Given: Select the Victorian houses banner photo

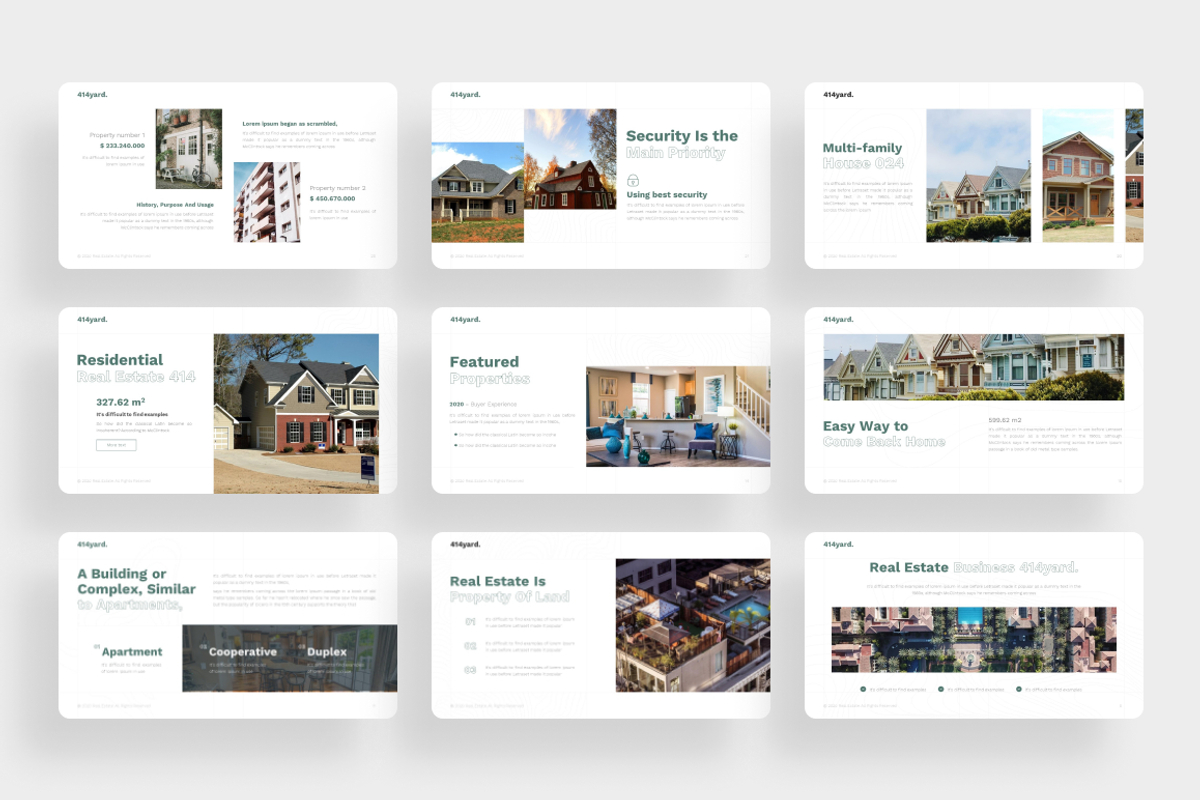Looking at the screenshot, I should [x=973, y=367].
